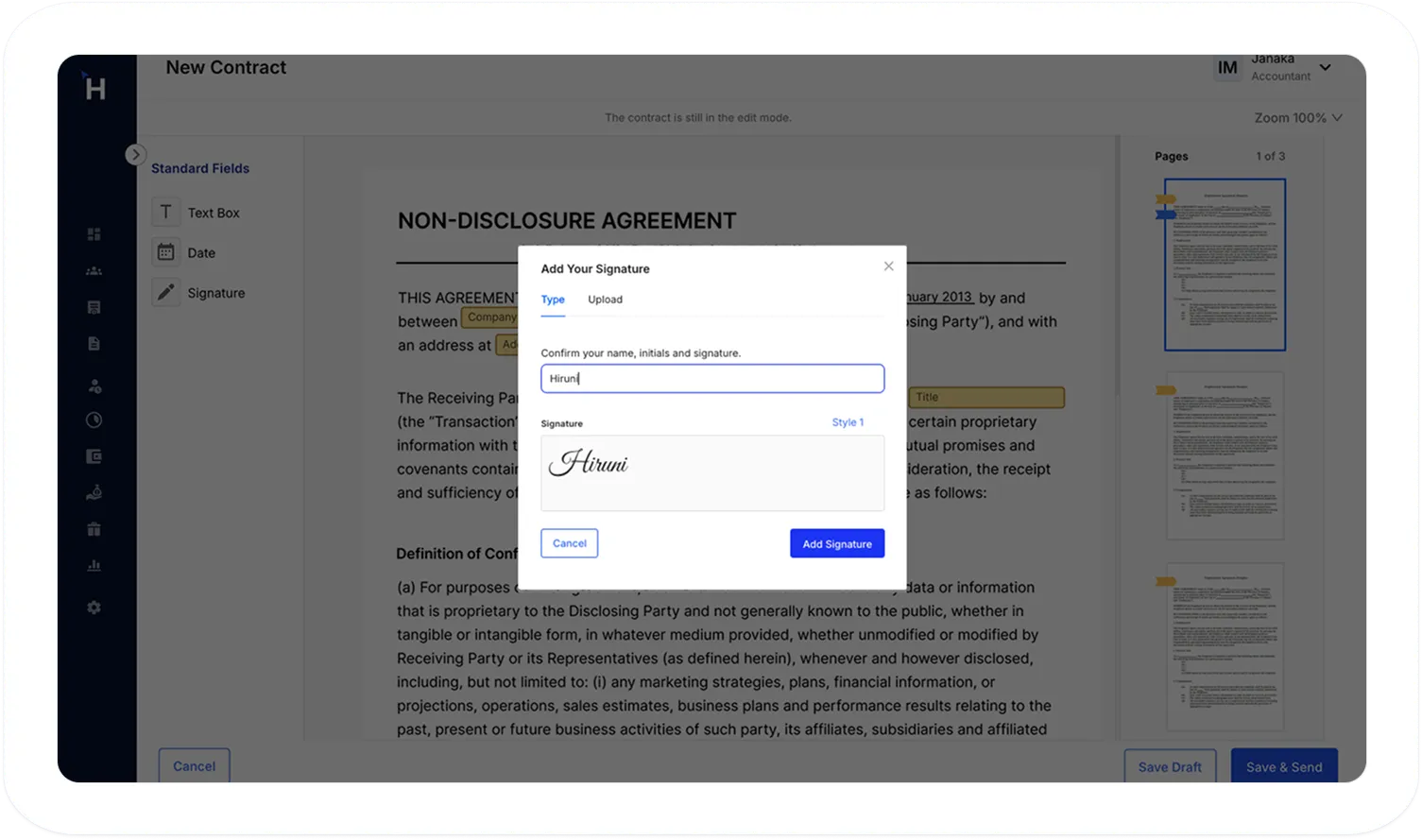This screenshot has height=840, width=1422.
Task: Click the IM user avatar
Action: 1227,67
